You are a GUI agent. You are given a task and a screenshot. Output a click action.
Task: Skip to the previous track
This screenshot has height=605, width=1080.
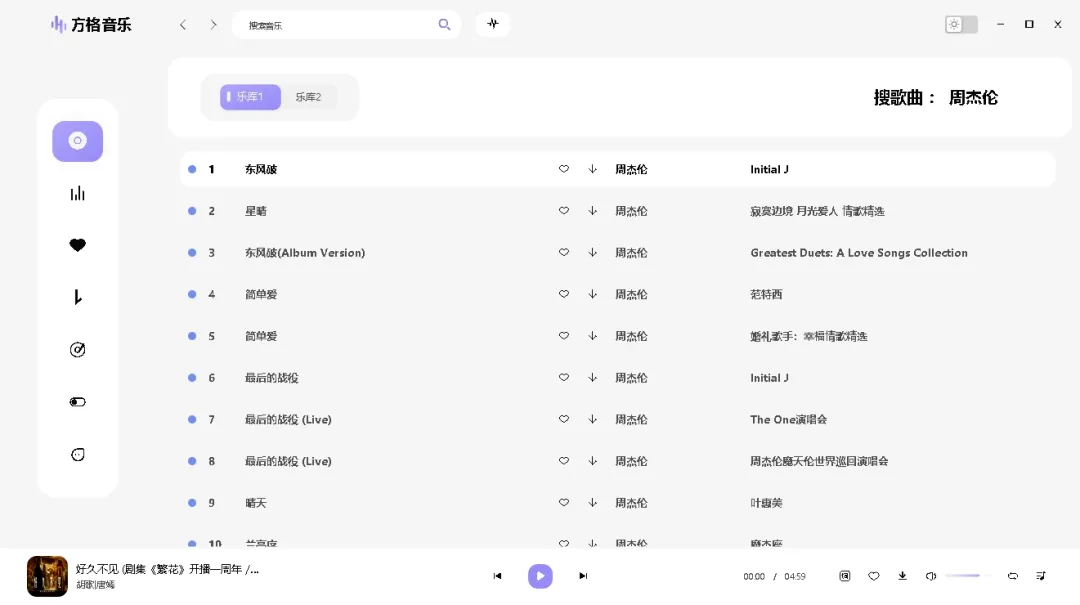(497, 576)
